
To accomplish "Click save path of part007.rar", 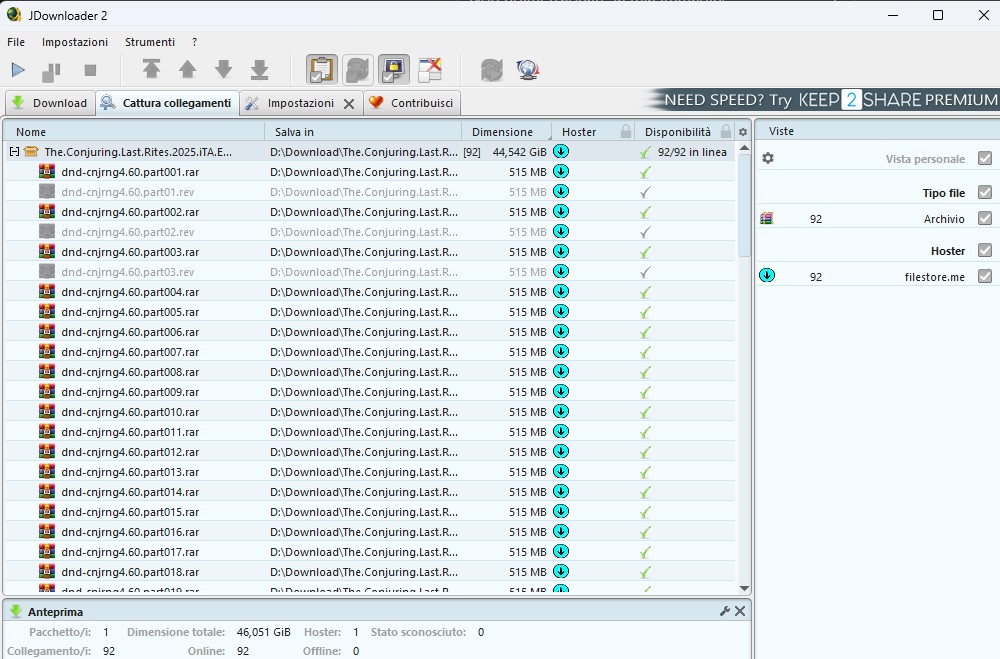I will [364, 352].
